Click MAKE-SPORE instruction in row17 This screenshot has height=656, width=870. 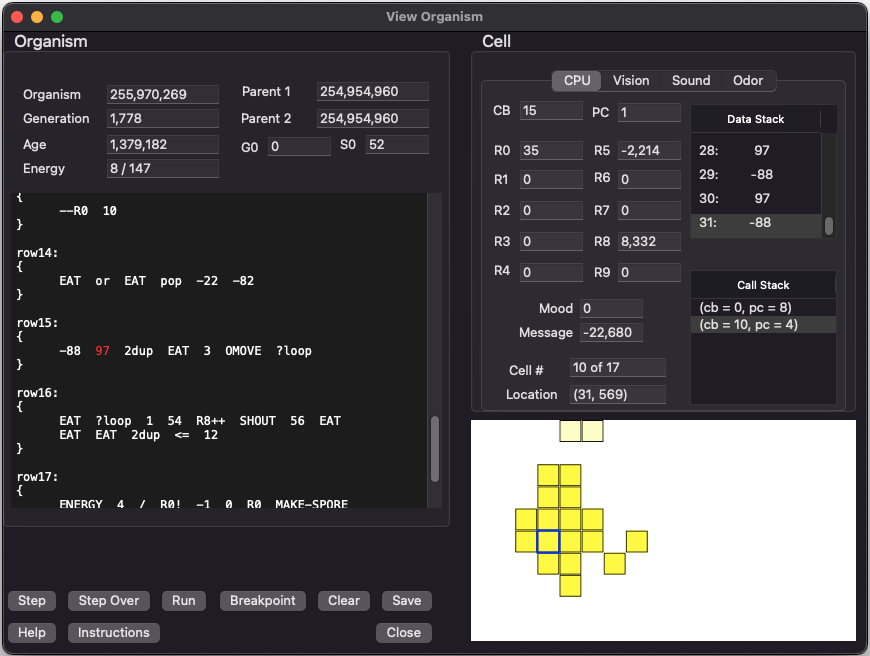[311, 504]
